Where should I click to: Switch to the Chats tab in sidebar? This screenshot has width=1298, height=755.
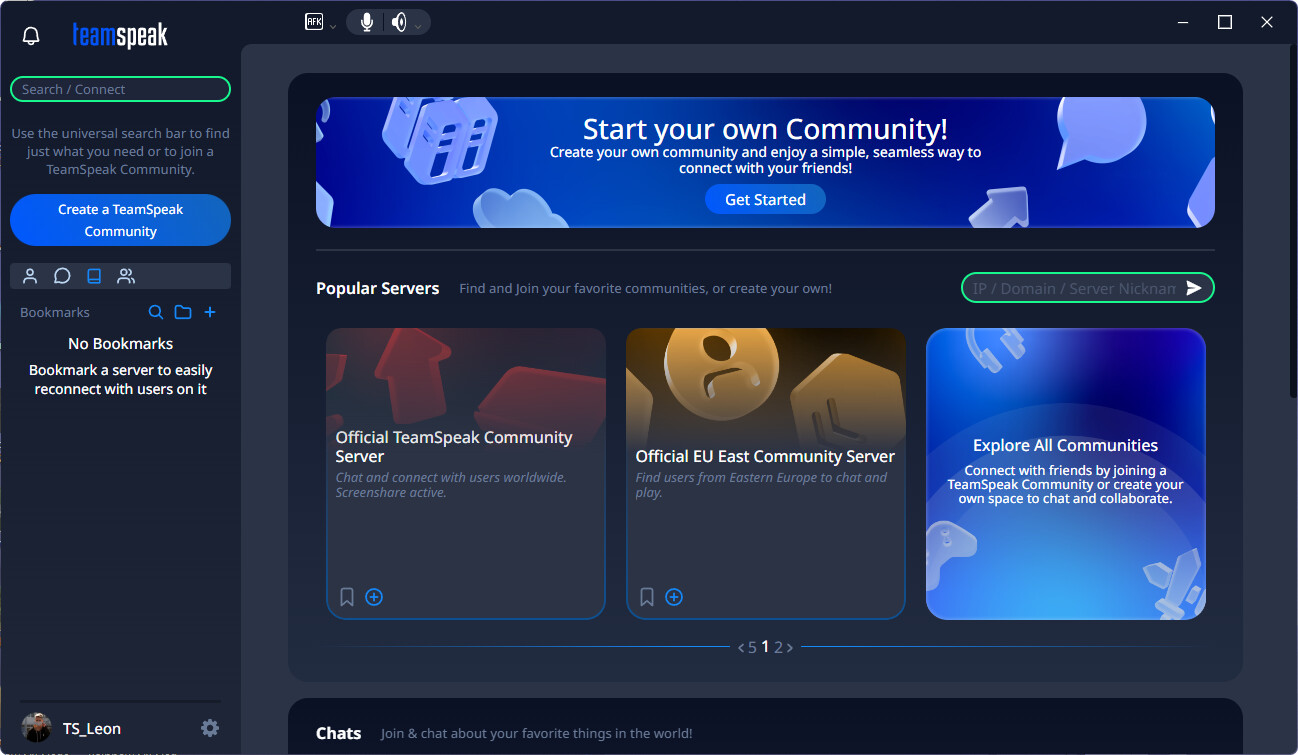62,276
